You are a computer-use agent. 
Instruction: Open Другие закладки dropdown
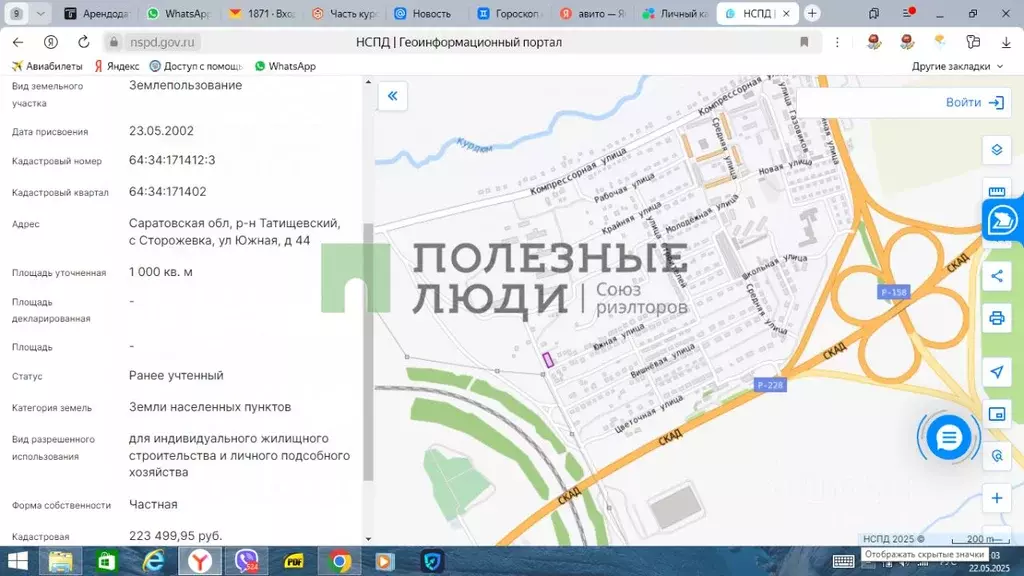click(957, 66)
